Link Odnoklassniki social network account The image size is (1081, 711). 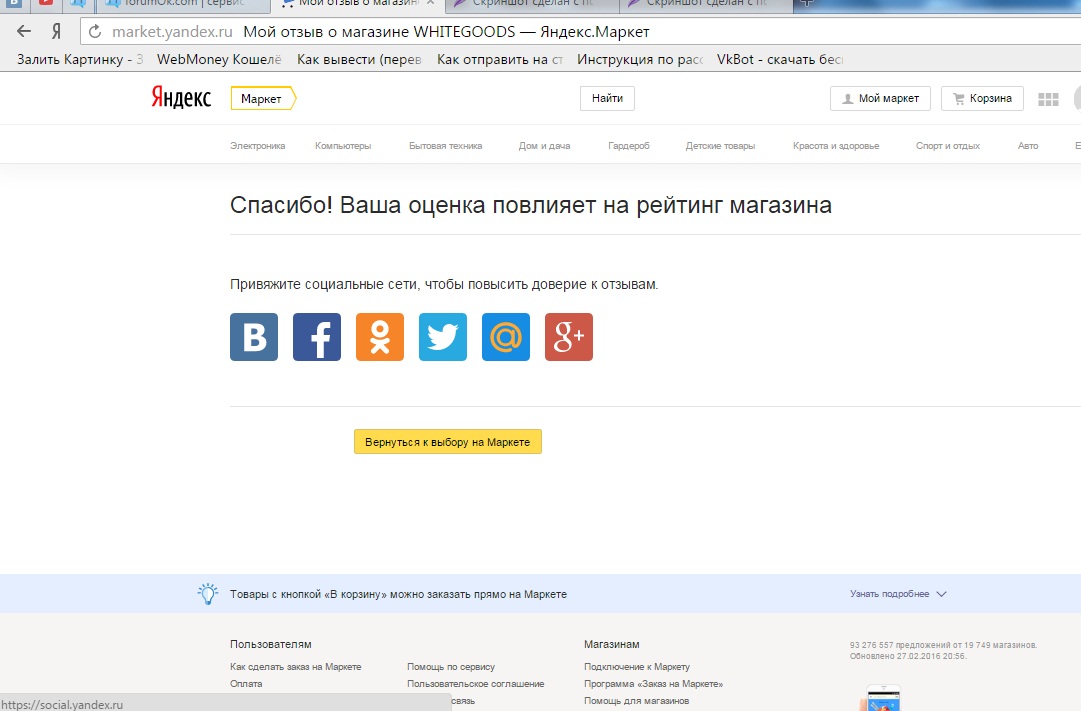[380, 337]
